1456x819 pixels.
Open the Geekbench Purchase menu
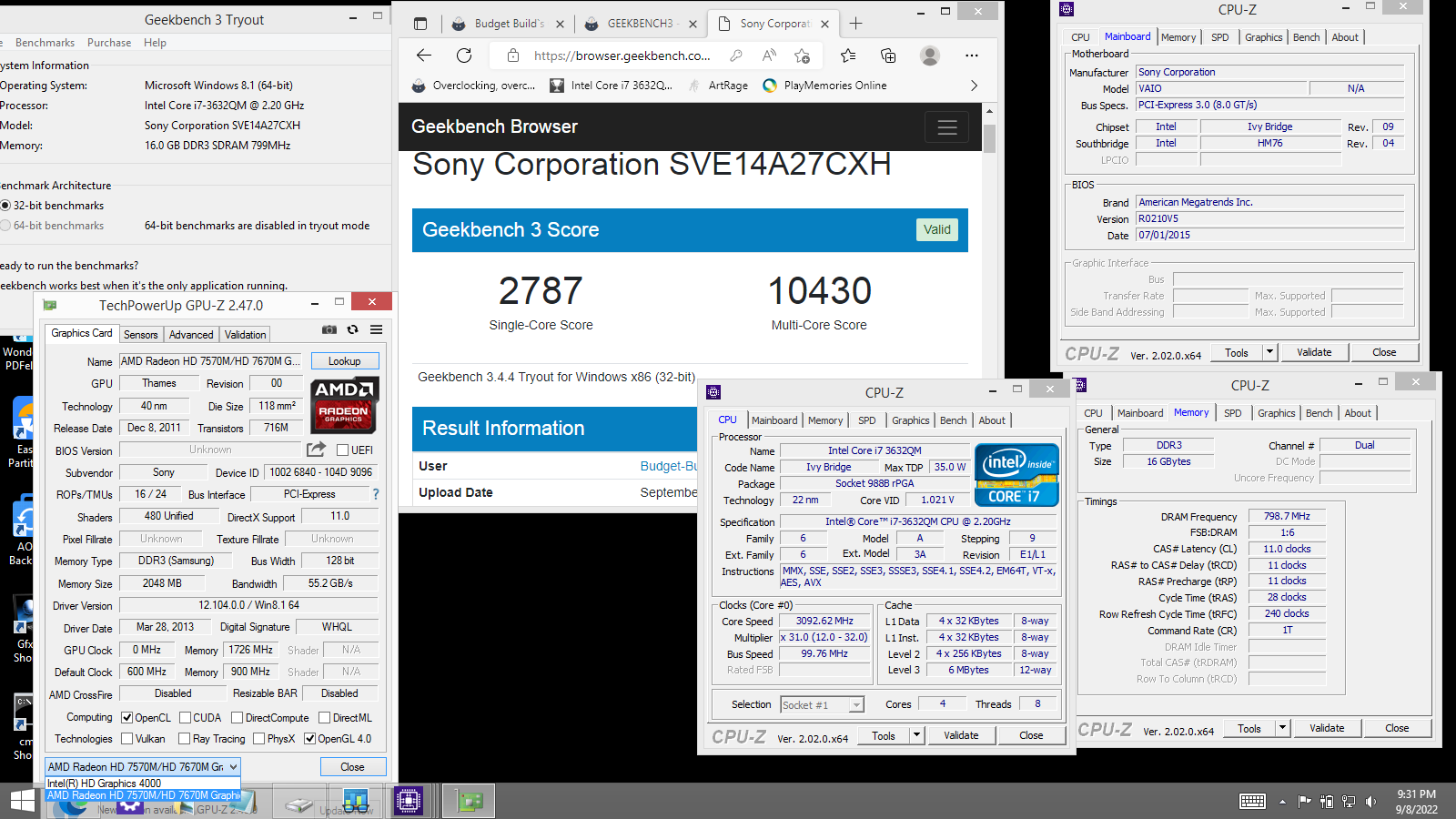coord(109,43)
